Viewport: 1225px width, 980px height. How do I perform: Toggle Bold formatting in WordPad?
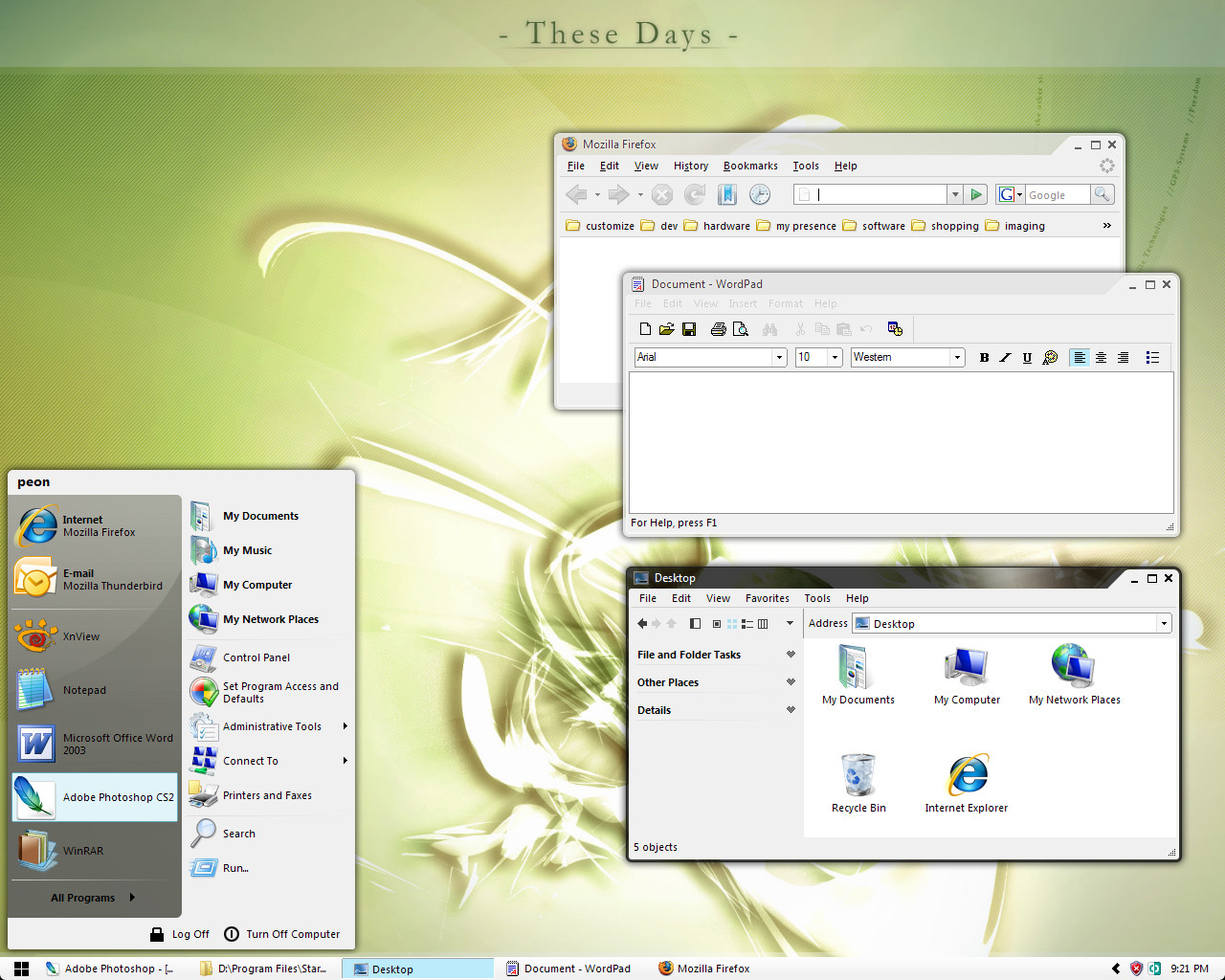pos(984,357)
